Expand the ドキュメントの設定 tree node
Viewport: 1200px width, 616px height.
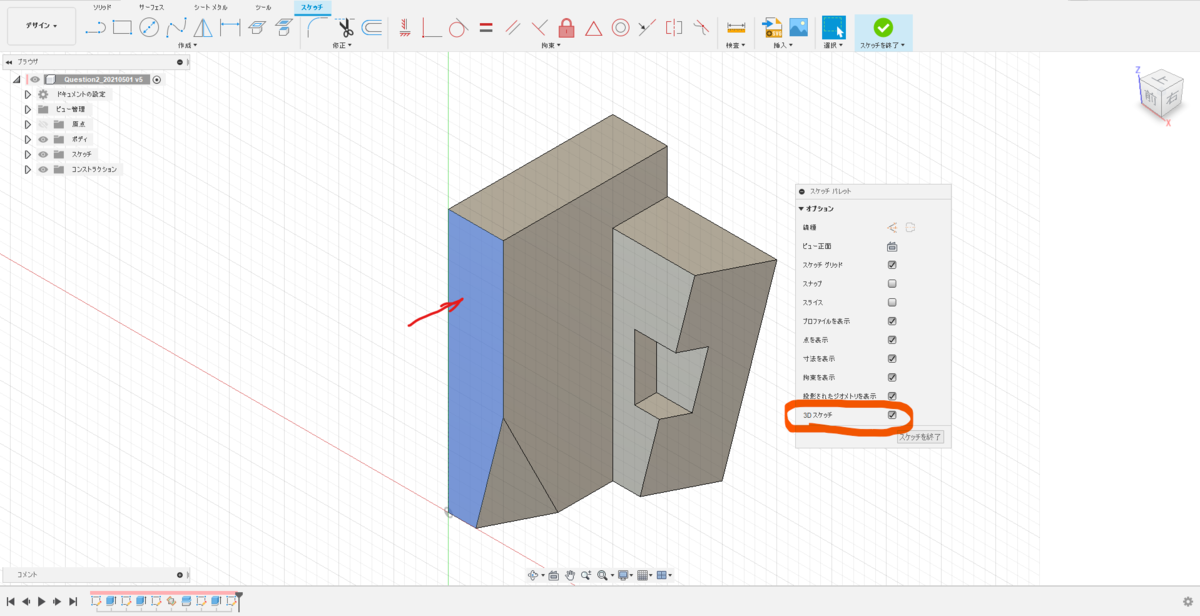coord(28,94)
